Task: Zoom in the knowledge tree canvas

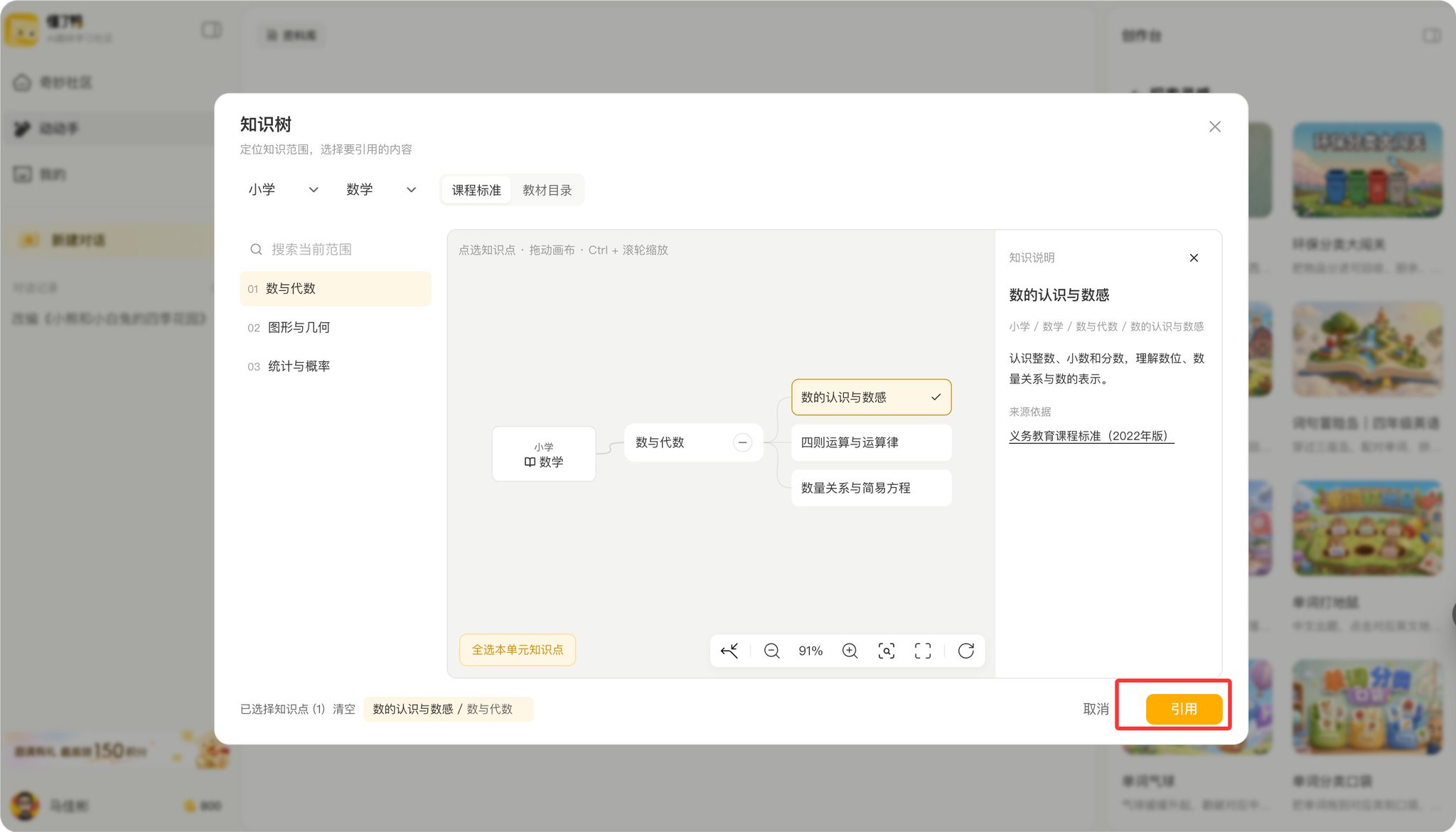Action: (x=850, y=651)
